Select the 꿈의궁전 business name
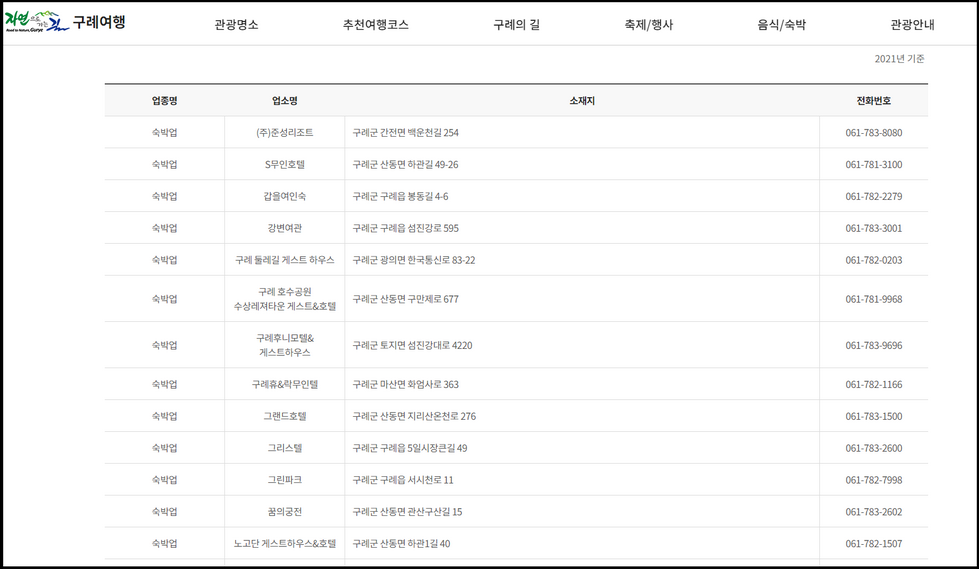The height and width of the screenshot is (569, 979). 285,512
